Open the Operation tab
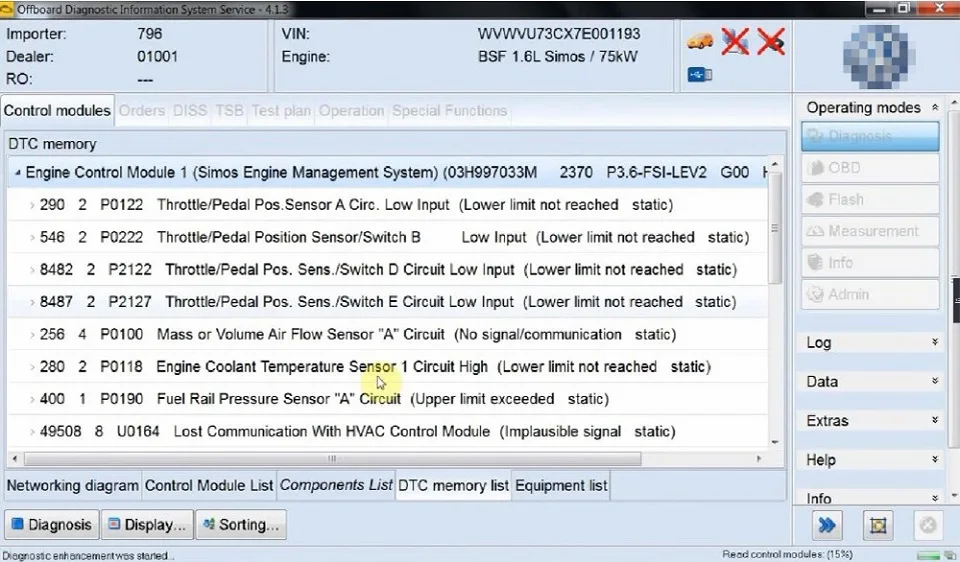 pyautogui.click(x=351, y=111)
